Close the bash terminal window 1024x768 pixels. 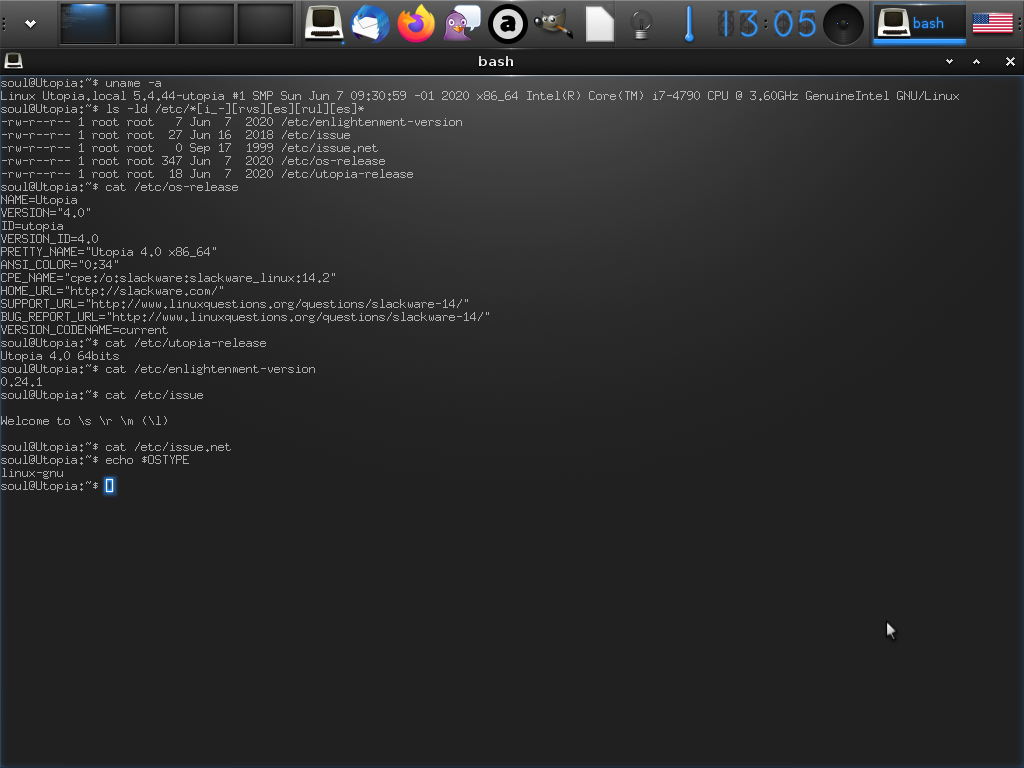click(x=1010, y=61)
